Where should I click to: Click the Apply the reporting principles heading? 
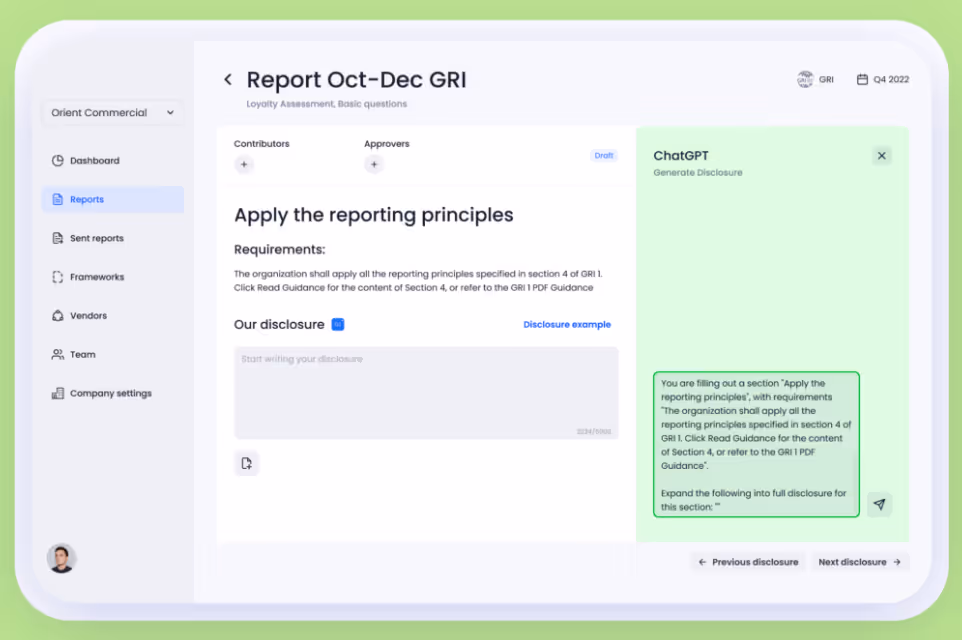(374, 215)
